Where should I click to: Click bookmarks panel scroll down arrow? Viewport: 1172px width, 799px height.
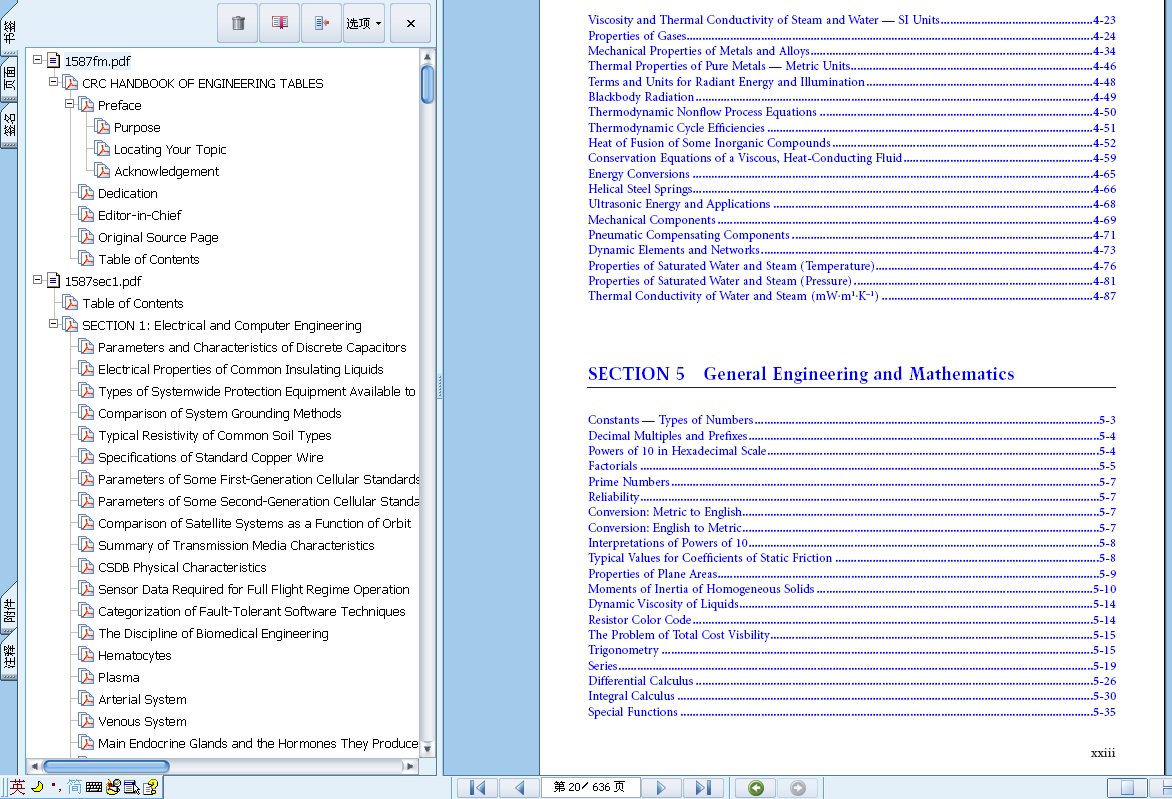tap(428, 748)
